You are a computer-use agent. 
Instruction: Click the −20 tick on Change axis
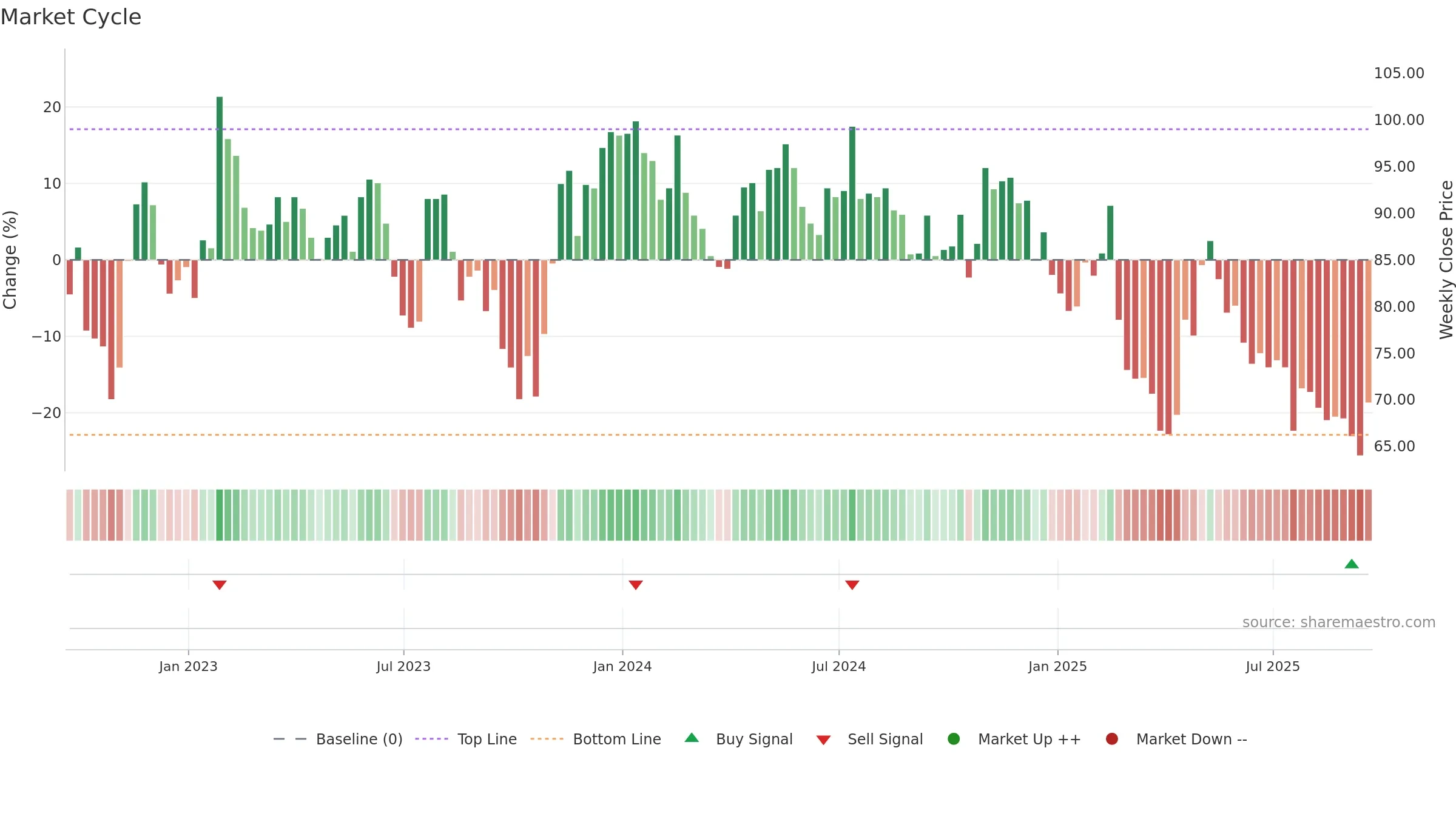coord(47,413)
